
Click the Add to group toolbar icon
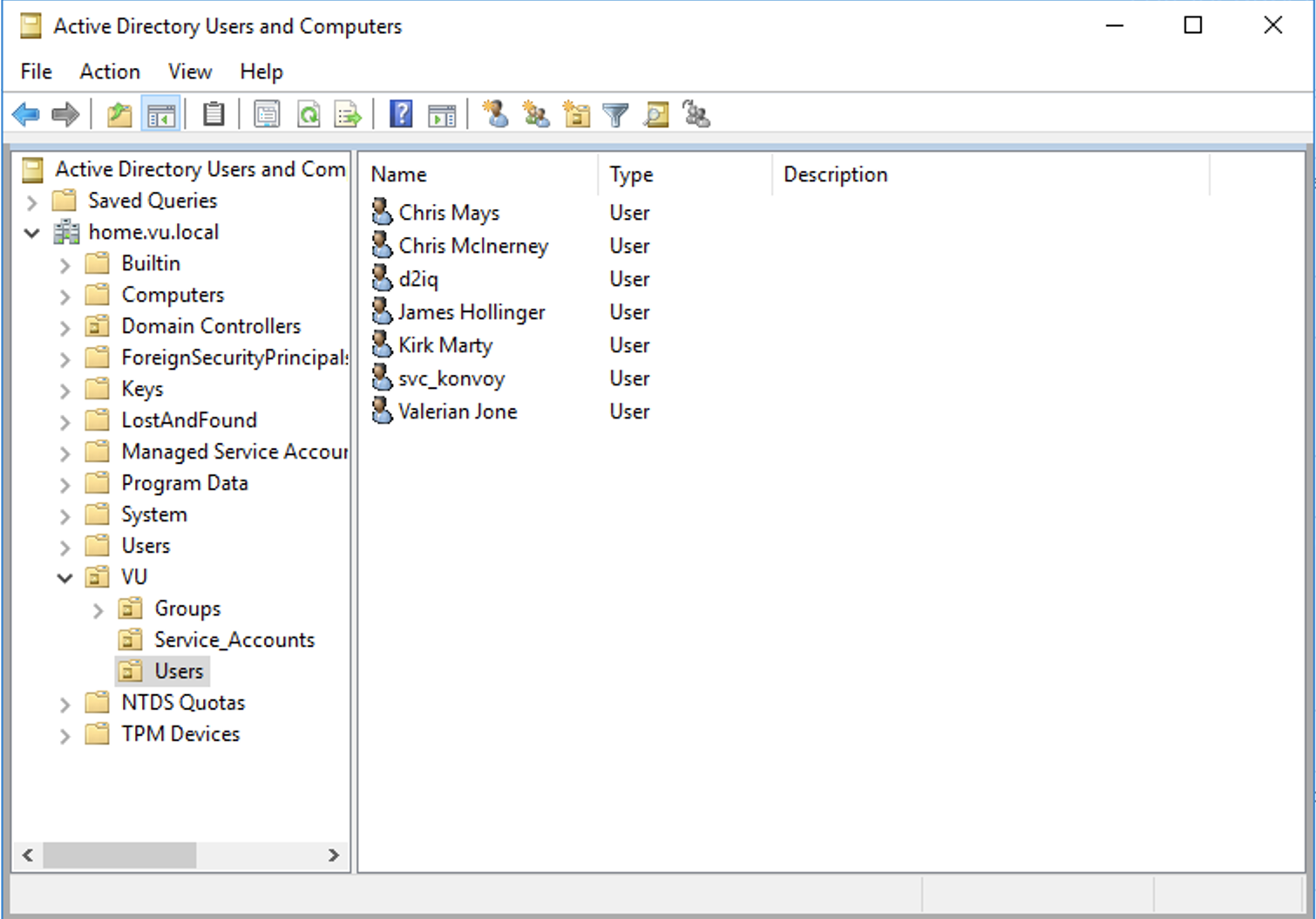696,114
